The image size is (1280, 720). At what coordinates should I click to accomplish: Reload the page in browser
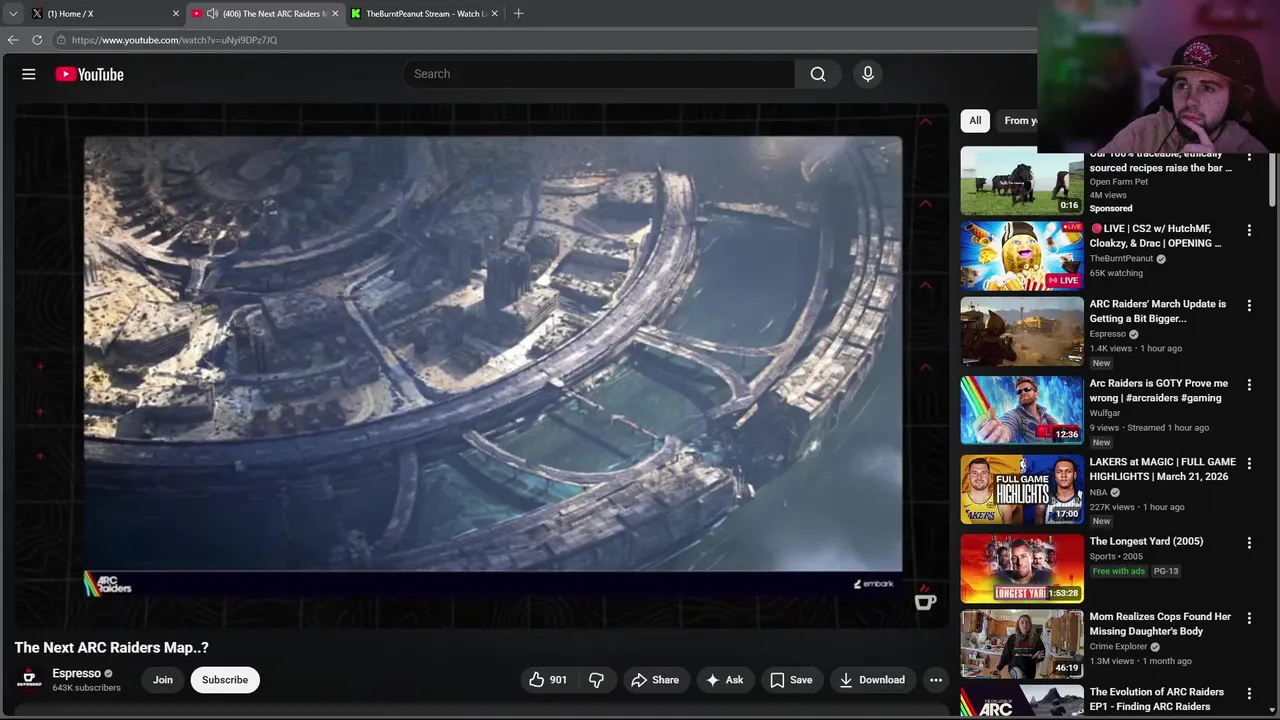37,40
